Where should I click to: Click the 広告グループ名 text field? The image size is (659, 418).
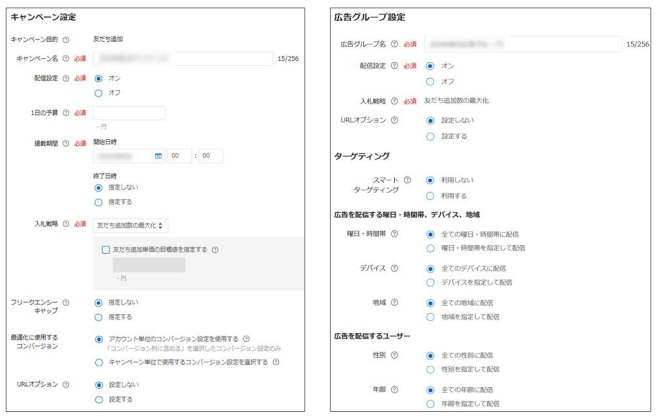pos(520,45)
